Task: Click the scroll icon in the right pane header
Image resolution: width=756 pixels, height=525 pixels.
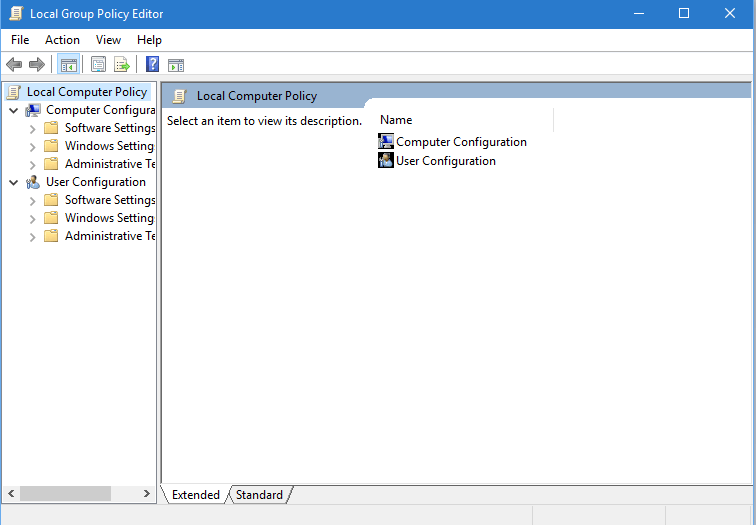Action: [x=180, y=96]
